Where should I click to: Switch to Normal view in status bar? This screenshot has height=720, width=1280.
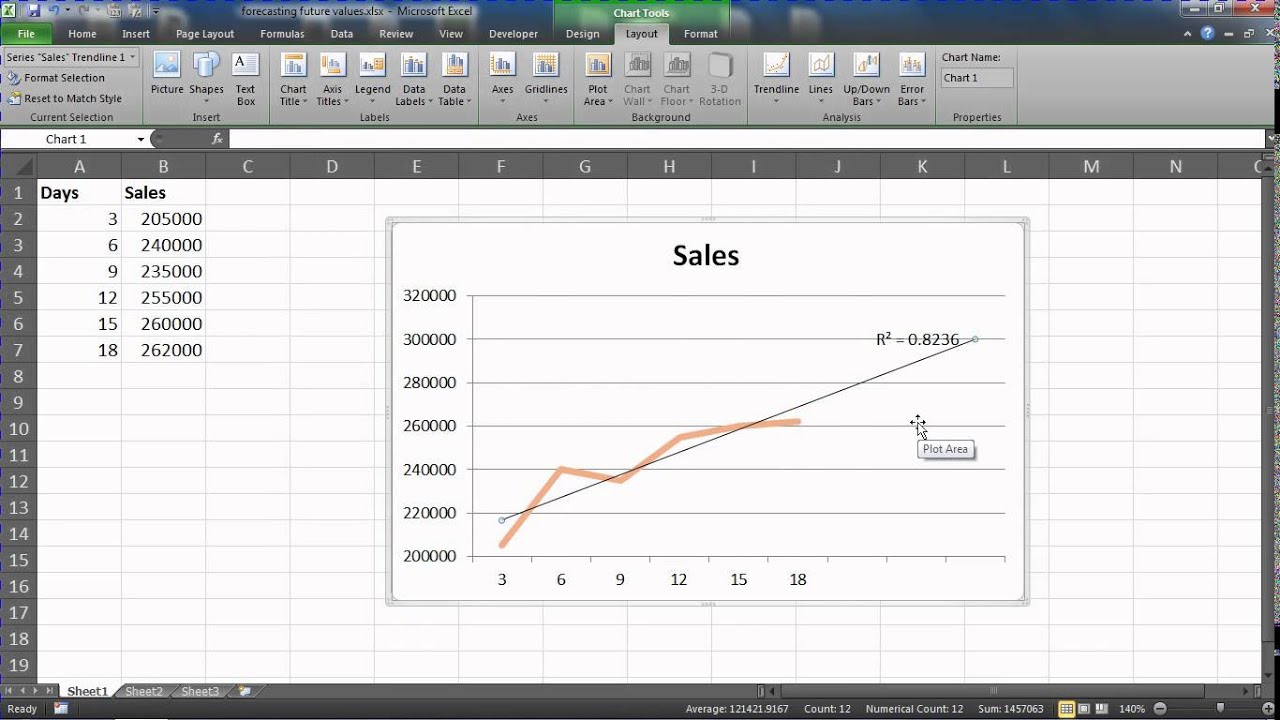(x=1067, y=709)
